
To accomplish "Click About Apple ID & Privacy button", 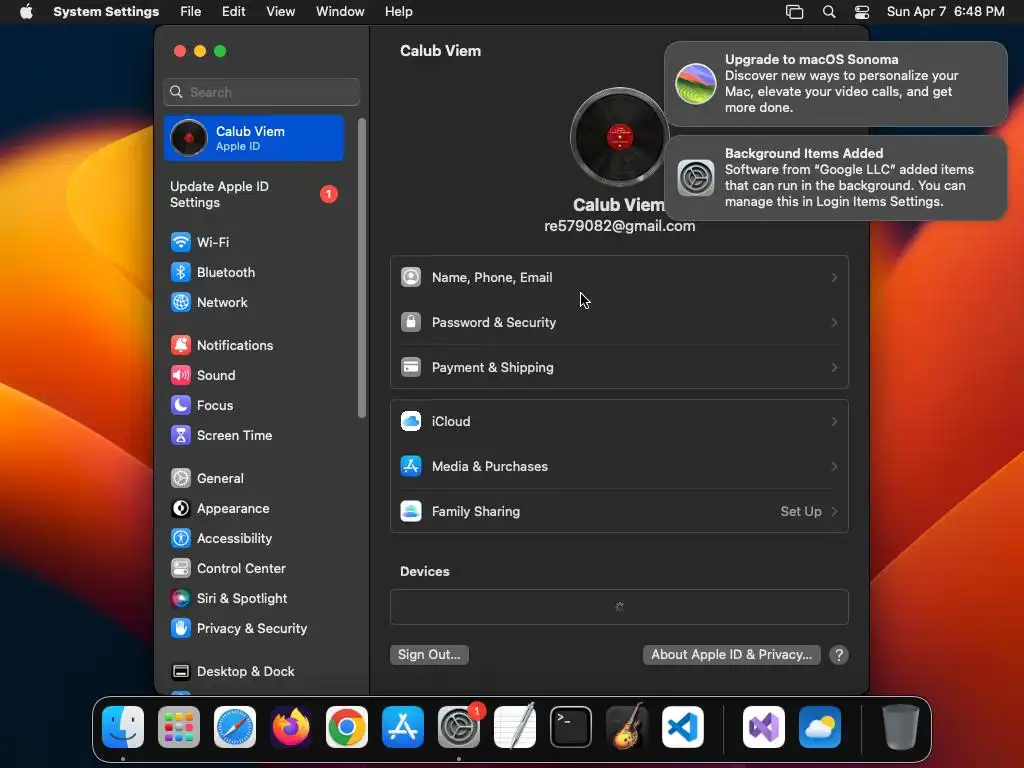I will 731,654.
